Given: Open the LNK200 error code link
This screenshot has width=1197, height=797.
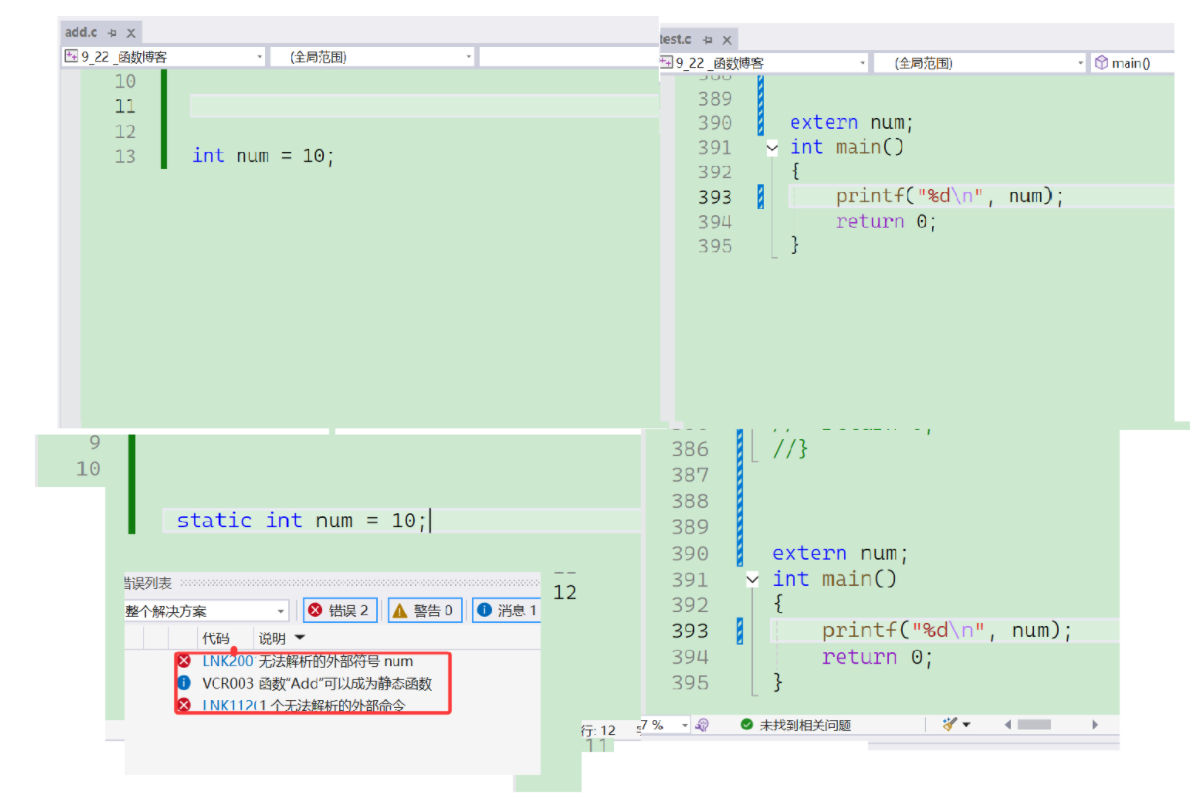Looking at the screenshot, I should (227, 661).
